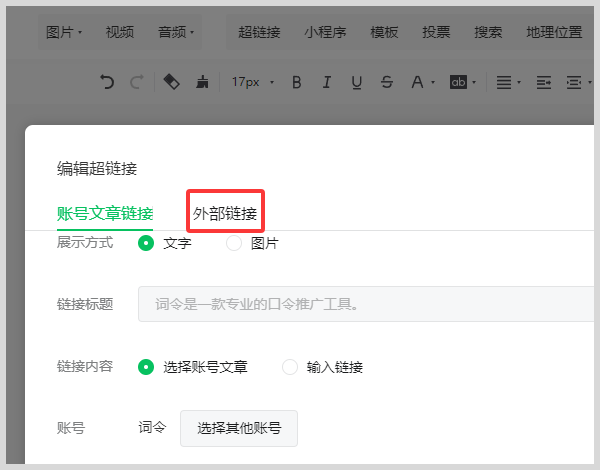Toggle strikethrough formatting (S)

pyautogui.click(x=387, y=82)
